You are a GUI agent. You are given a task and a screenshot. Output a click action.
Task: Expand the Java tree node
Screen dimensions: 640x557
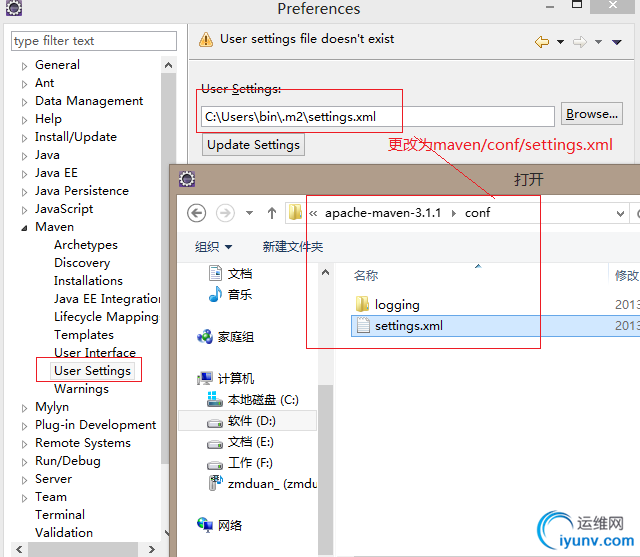(24, 155)
